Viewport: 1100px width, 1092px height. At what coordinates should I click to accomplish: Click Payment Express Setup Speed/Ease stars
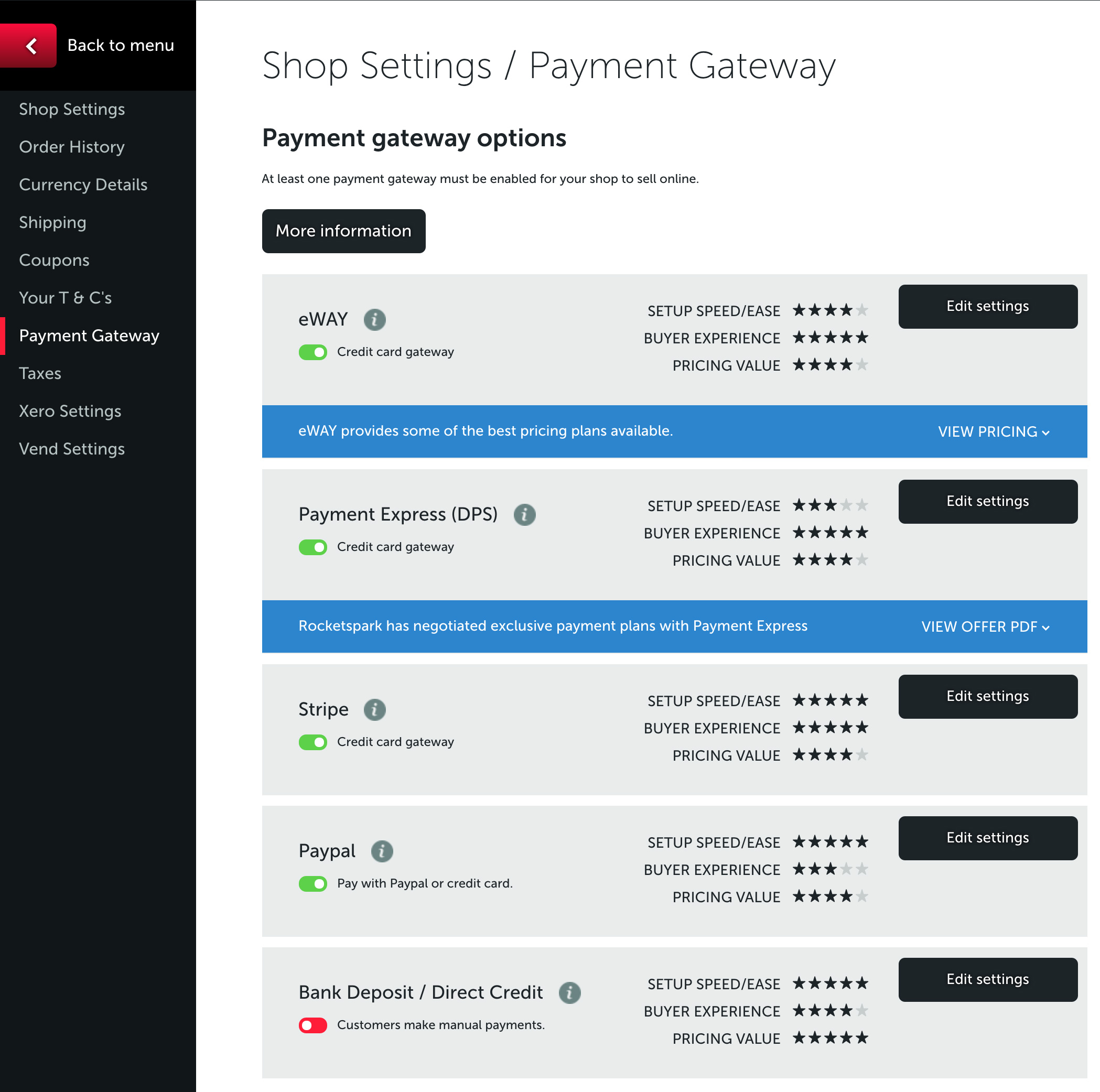click(831, 505)
